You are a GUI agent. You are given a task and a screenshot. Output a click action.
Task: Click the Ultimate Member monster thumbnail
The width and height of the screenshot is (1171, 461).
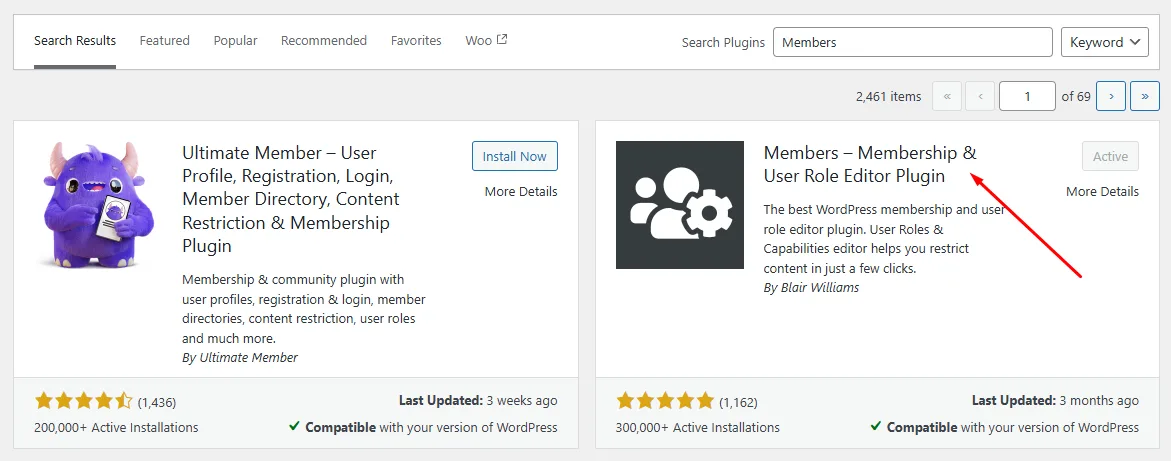click(x=98, y=205)
